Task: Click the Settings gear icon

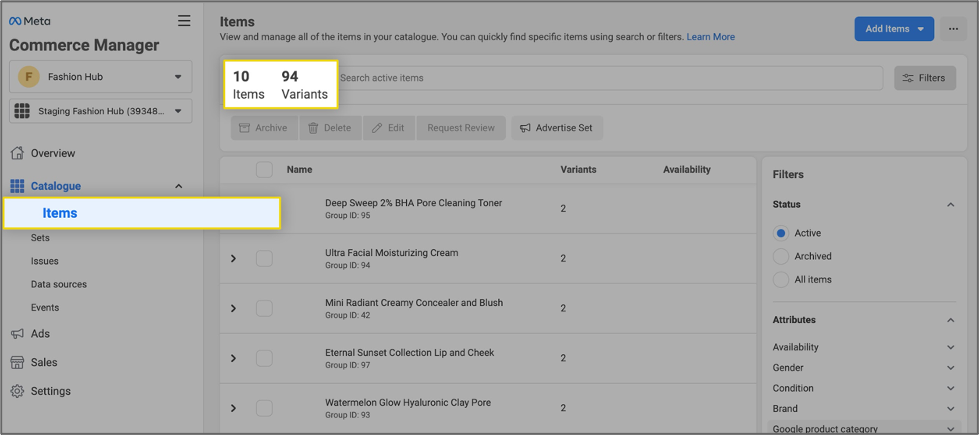Action: 17,391
